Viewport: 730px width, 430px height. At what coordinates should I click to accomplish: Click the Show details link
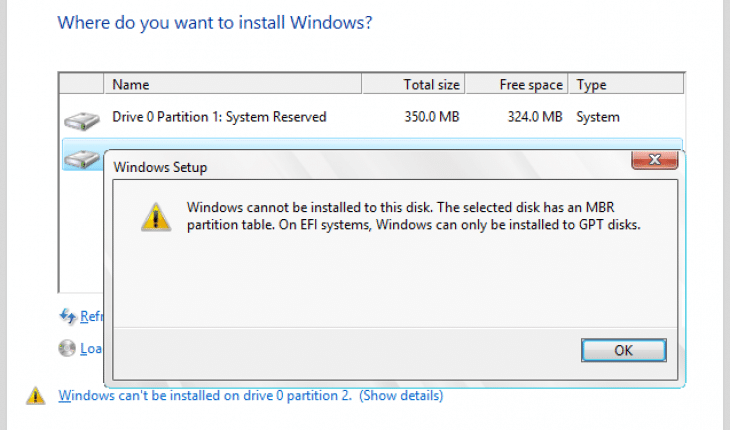point(401,395)
